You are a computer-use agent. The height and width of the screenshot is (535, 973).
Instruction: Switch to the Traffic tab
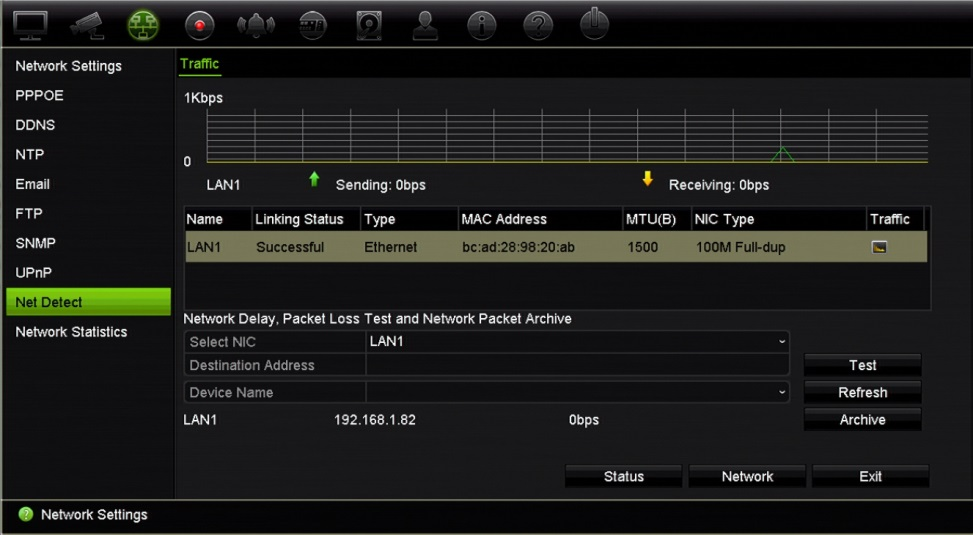199,64
